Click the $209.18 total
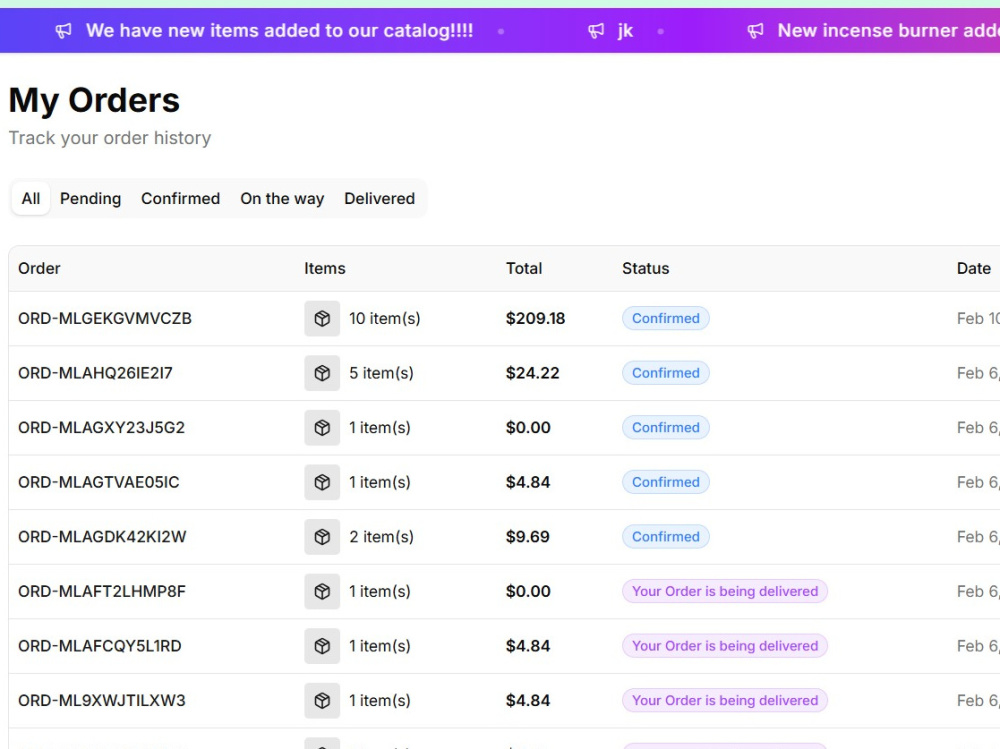Viewport: 1000px width, 749px height. point(536,318)
